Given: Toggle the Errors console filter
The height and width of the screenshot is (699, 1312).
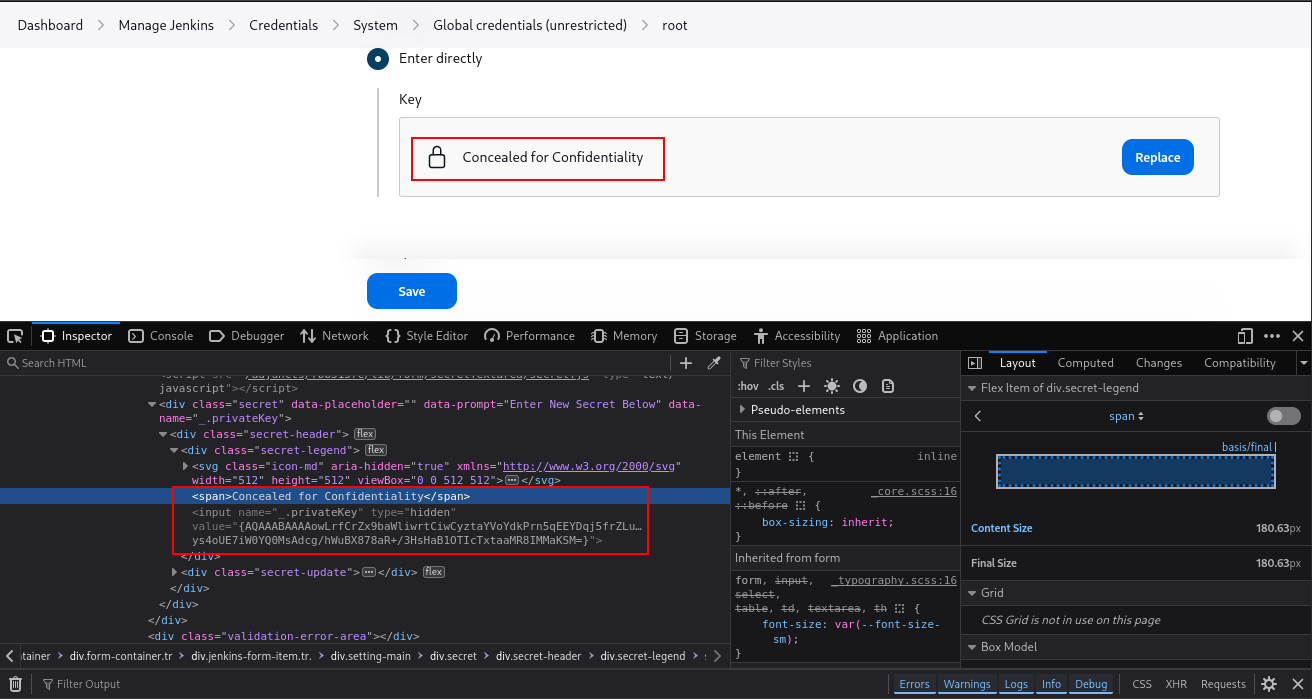Looking at the screenshot, I should tap(914, 684).
